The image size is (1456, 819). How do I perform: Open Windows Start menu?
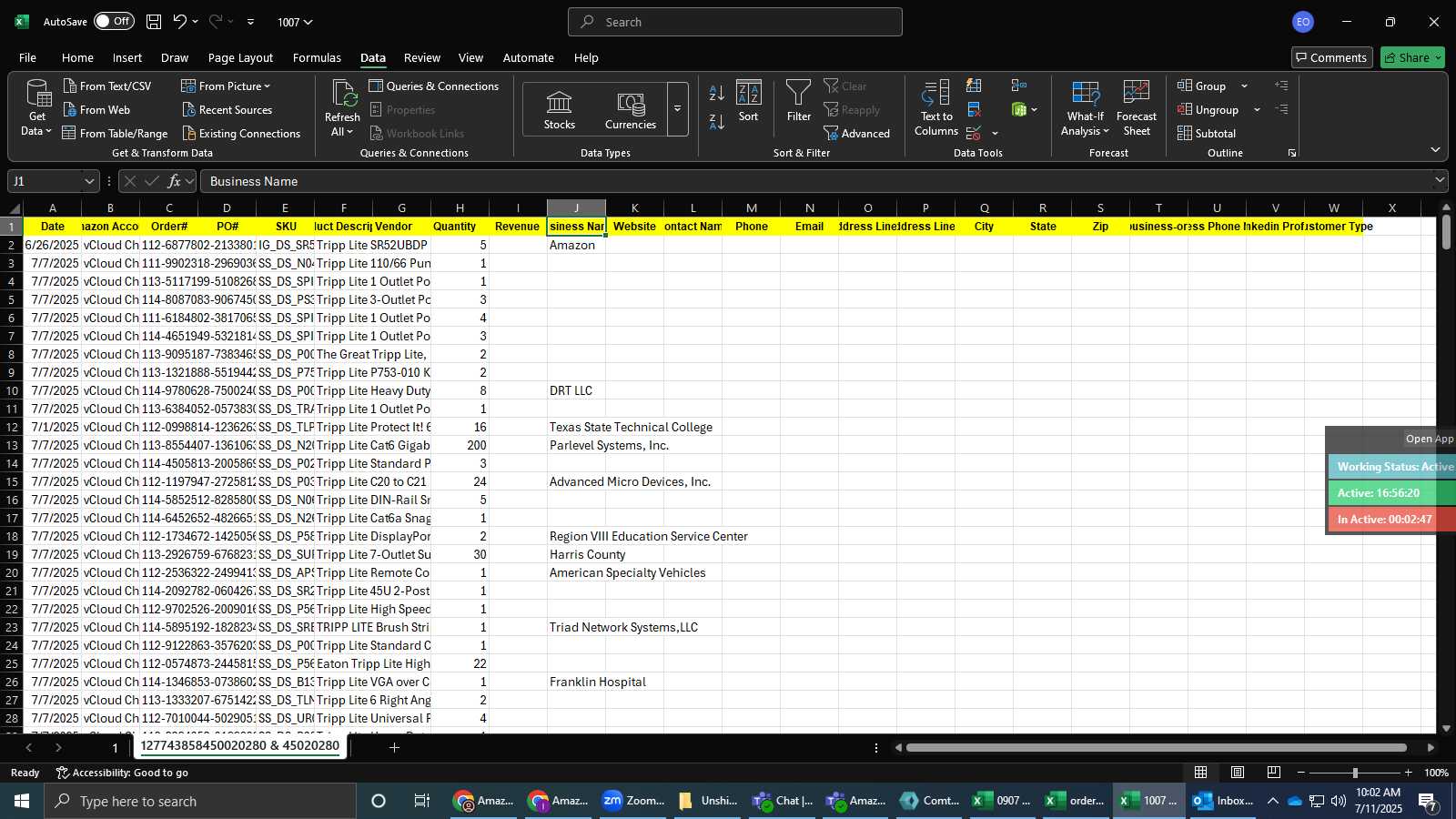coord(22,801)
